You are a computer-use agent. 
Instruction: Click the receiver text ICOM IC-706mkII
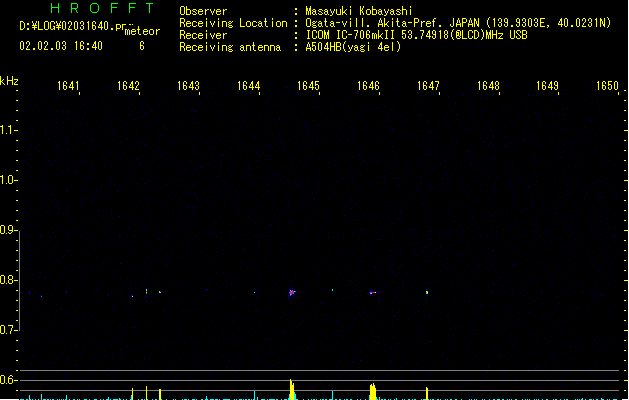coord(350,35)
